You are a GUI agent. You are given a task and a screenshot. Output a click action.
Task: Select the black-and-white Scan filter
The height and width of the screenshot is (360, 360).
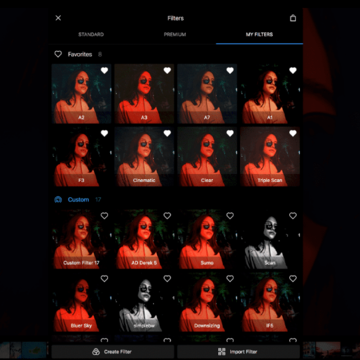tap(270, 239)
